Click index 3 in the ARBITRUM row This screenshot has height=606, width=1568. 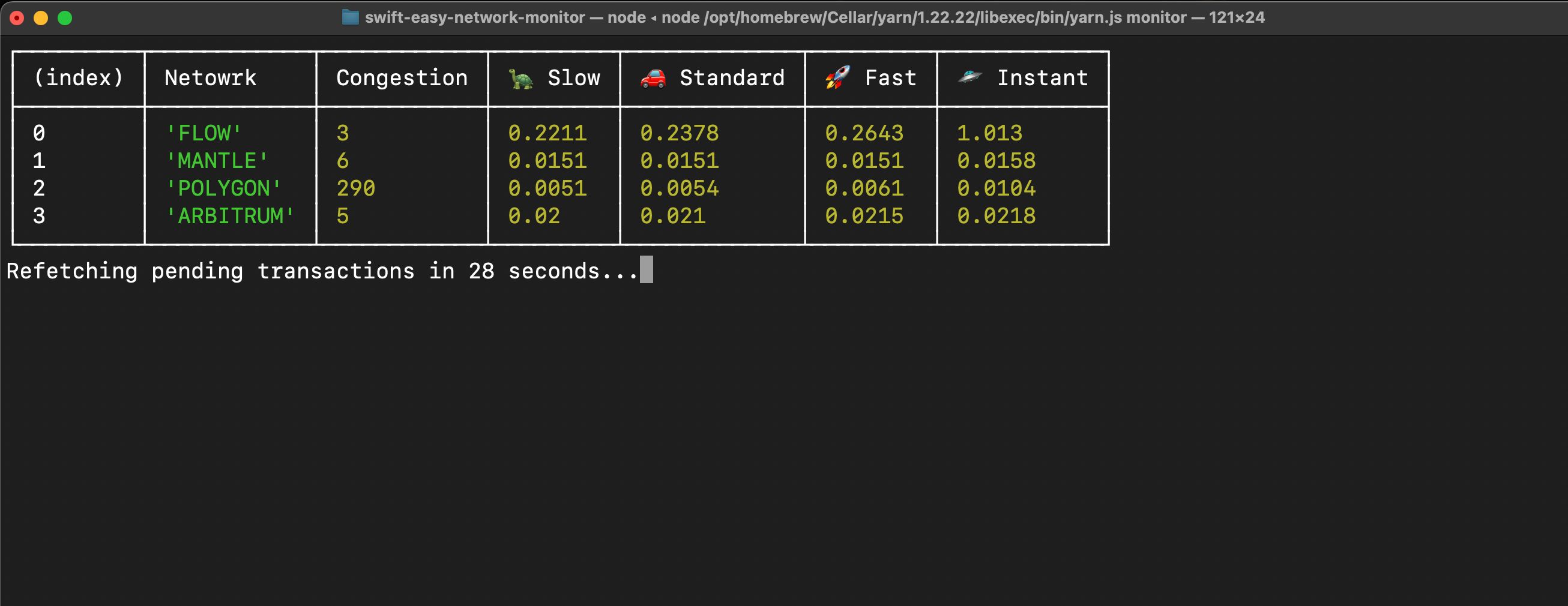(39, 216)
